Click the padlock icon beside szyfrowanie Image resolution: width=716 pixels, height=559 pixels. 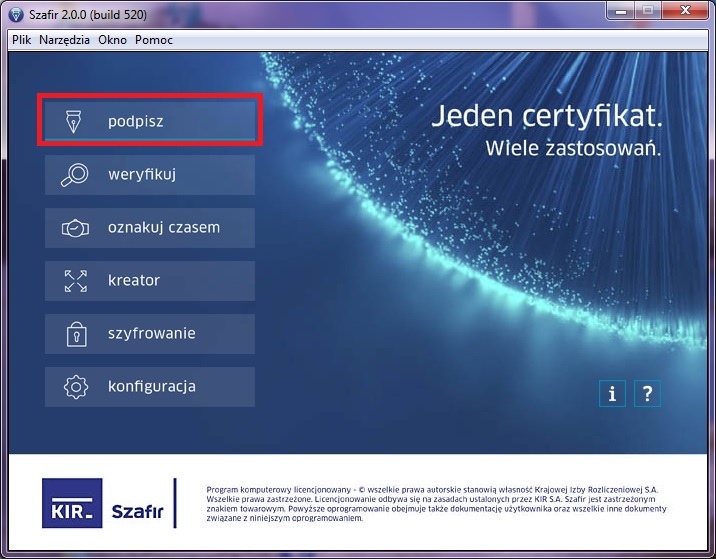pyautogui.click(x=76, y=334)
